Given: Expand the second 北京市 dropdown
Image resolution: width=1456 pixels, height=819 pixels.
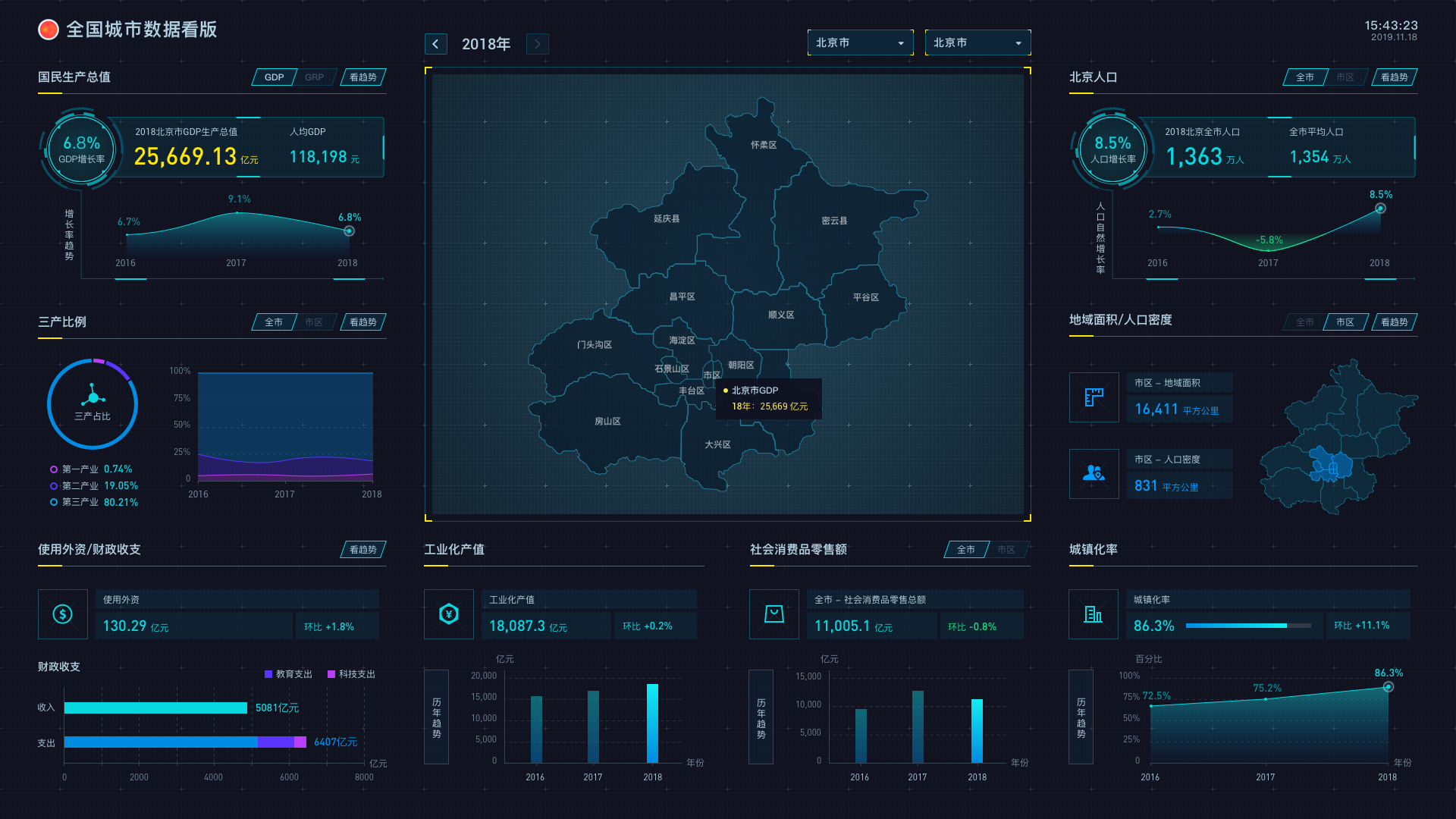Looking at the screenshot, I should tap(977, 43).
